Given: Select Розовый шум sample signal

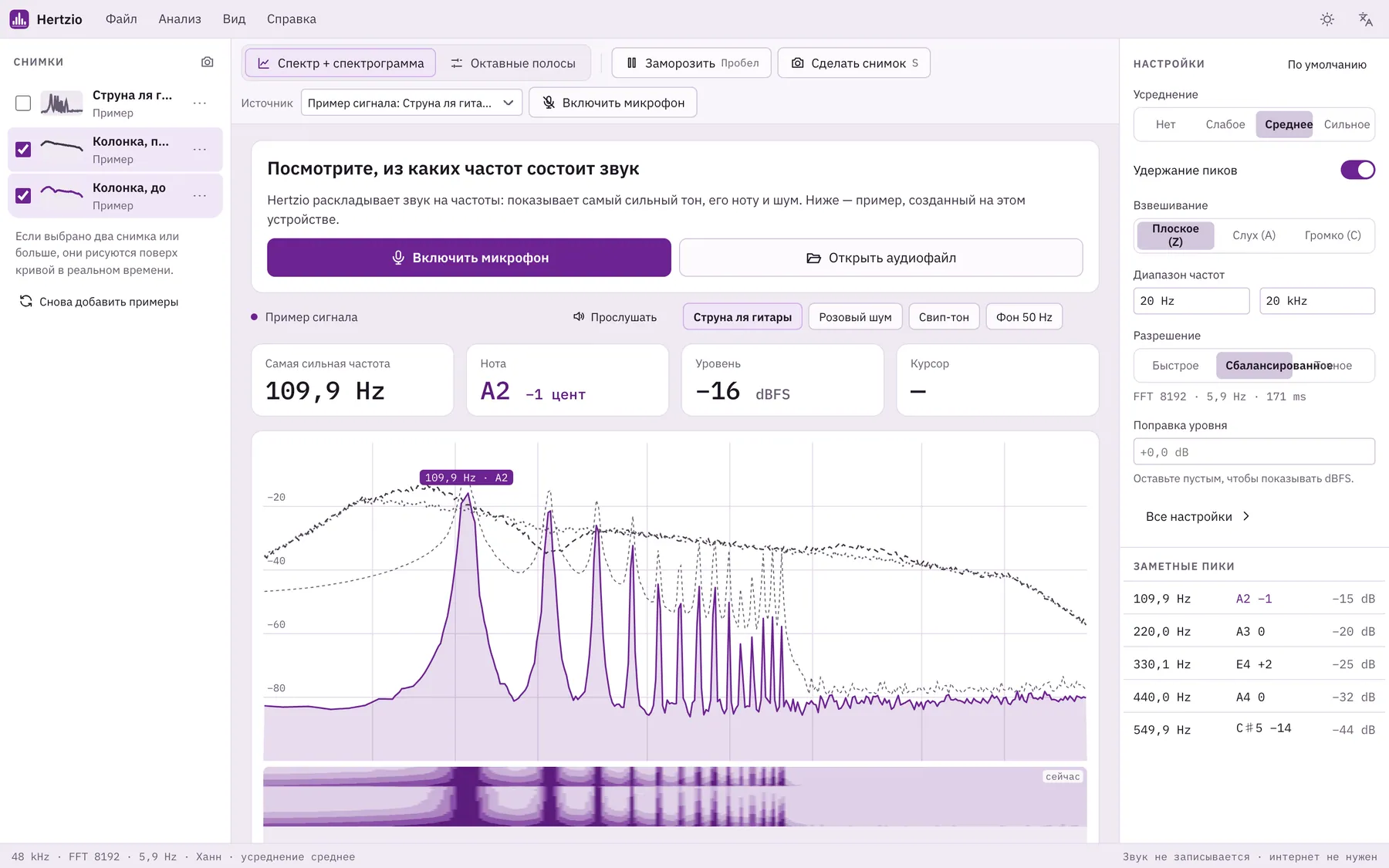Looking at the screenshot, I should pyautogui.click(x=855, y=317).
